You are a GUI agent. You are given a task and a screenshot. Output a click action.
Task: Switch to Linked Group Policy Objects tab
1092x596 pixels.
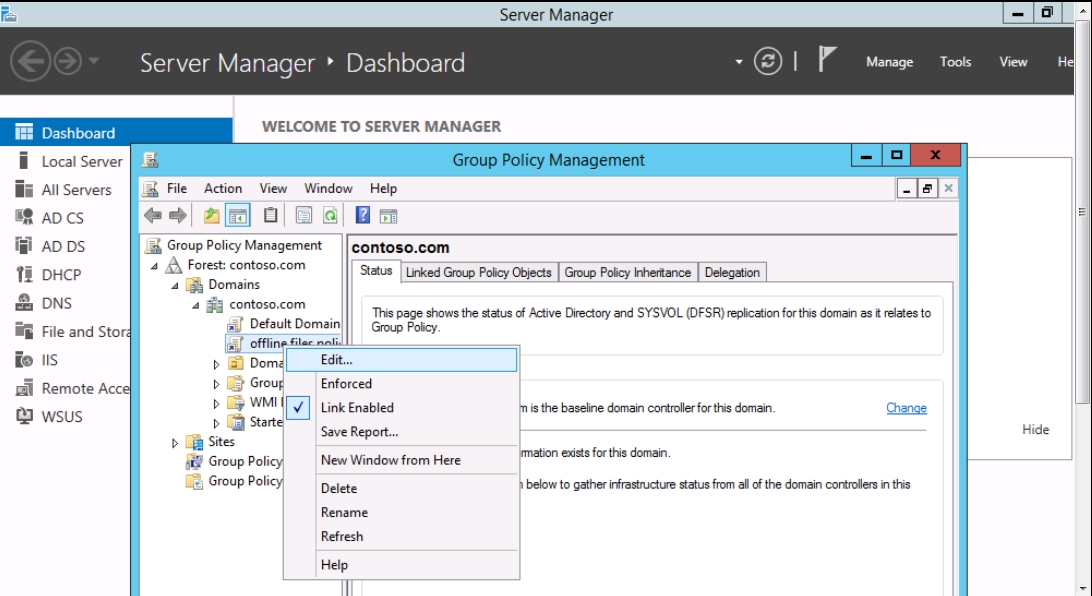[478, 272]
